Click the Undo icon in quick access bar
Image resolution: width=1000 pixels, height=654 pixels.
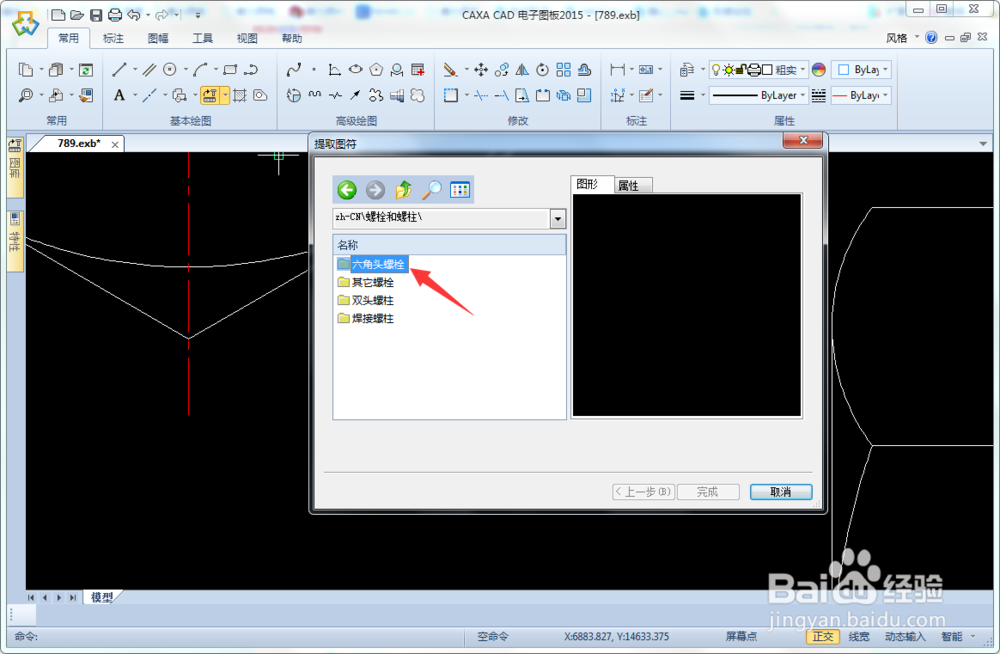tap(134, 15)
